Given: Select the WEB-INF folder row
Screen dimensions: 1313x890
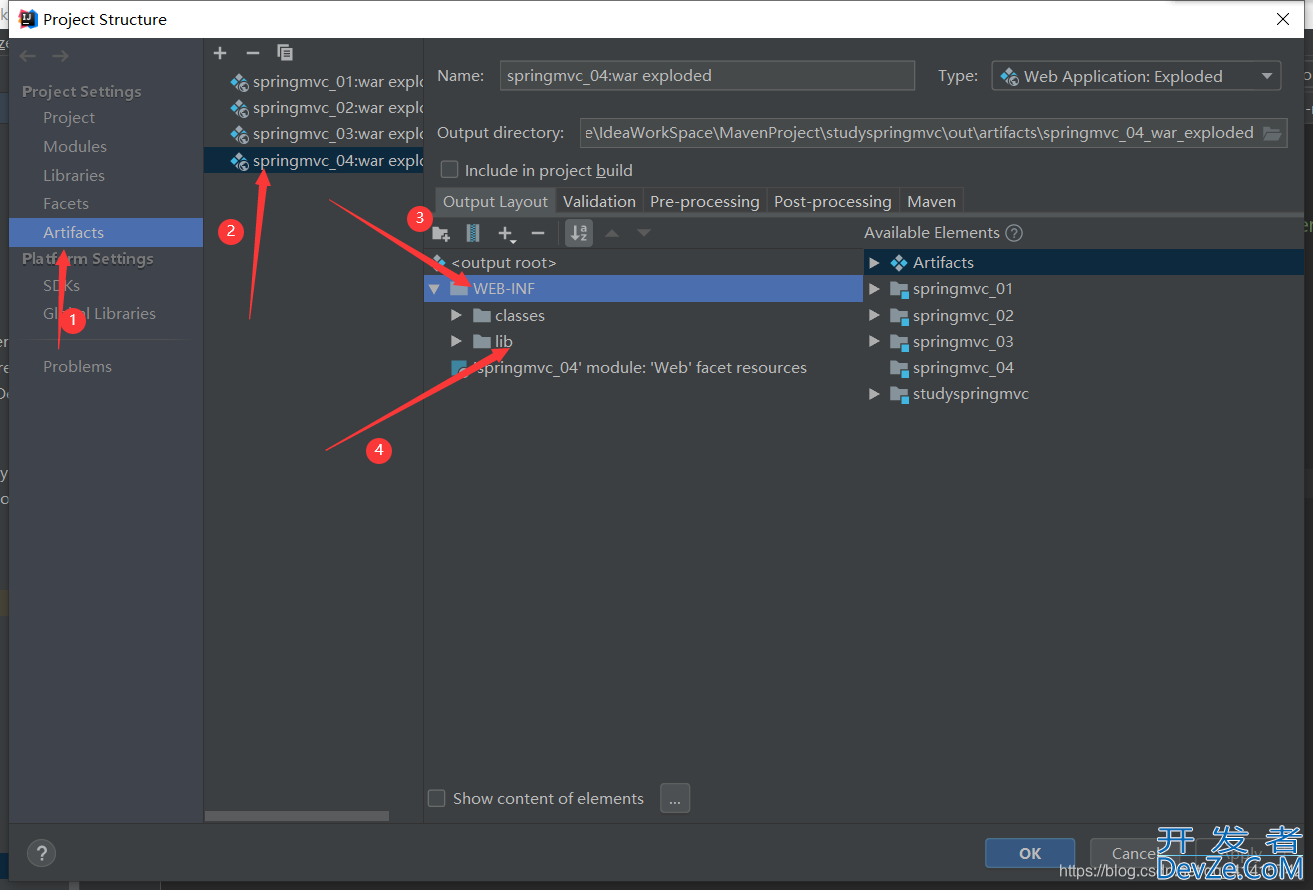Looking at the screenshot, I should 643,289.
